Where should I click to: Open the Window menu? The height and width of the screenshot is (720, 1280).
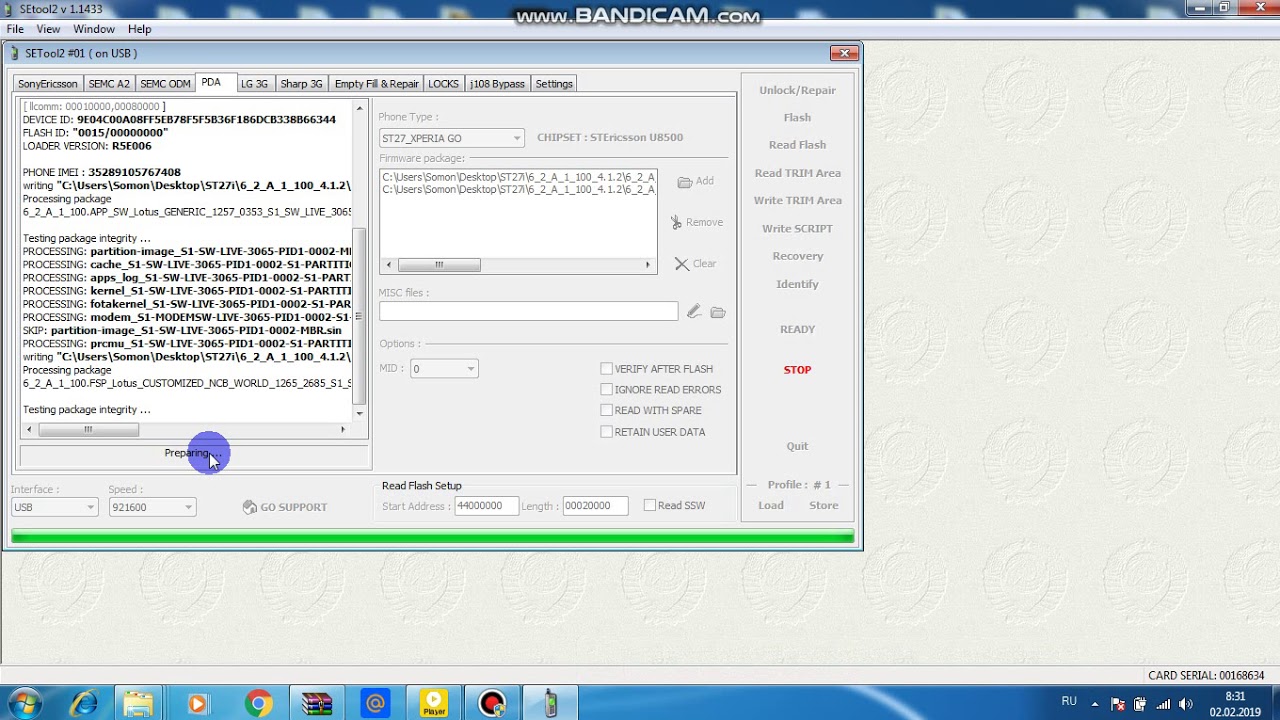94,29
